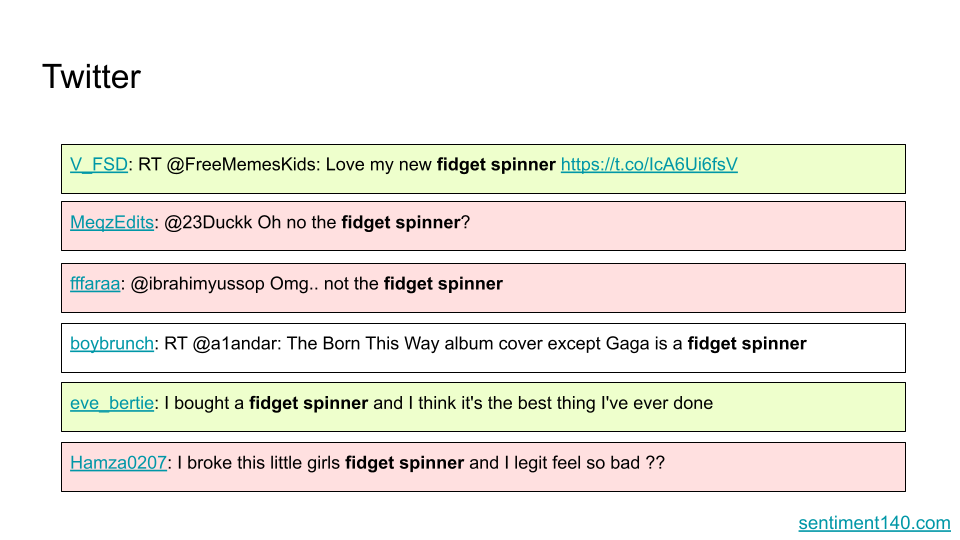Select the white Born This Way tweet box
Screen dimensions: 960x540
pyautogui.click(x=483, y=348)
